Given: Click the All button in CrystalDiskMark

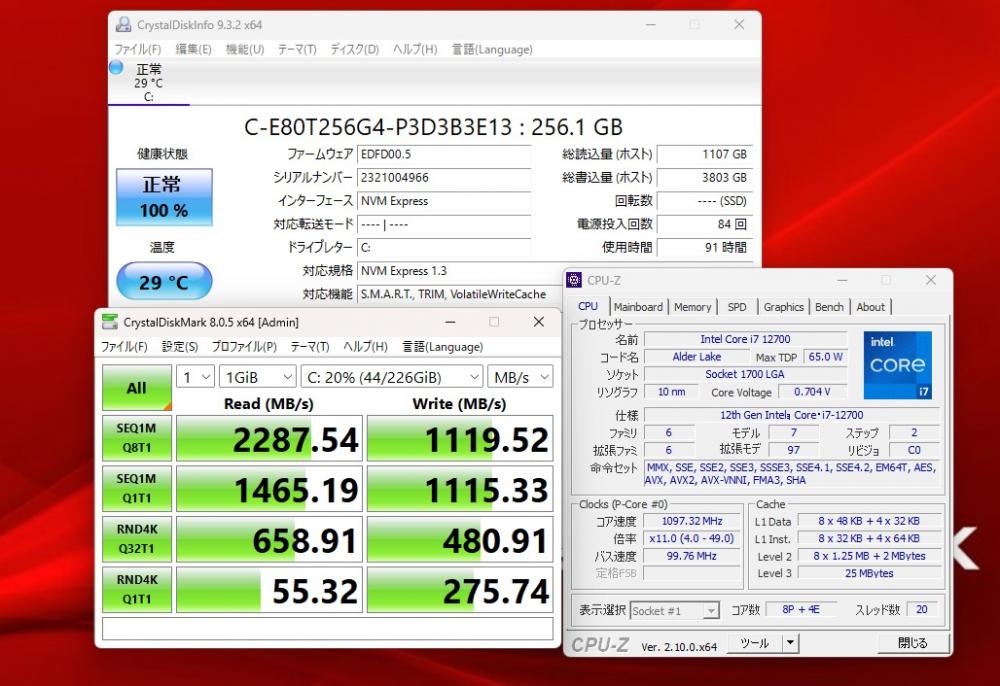Looking at the screenshot, I should [136, 388].
